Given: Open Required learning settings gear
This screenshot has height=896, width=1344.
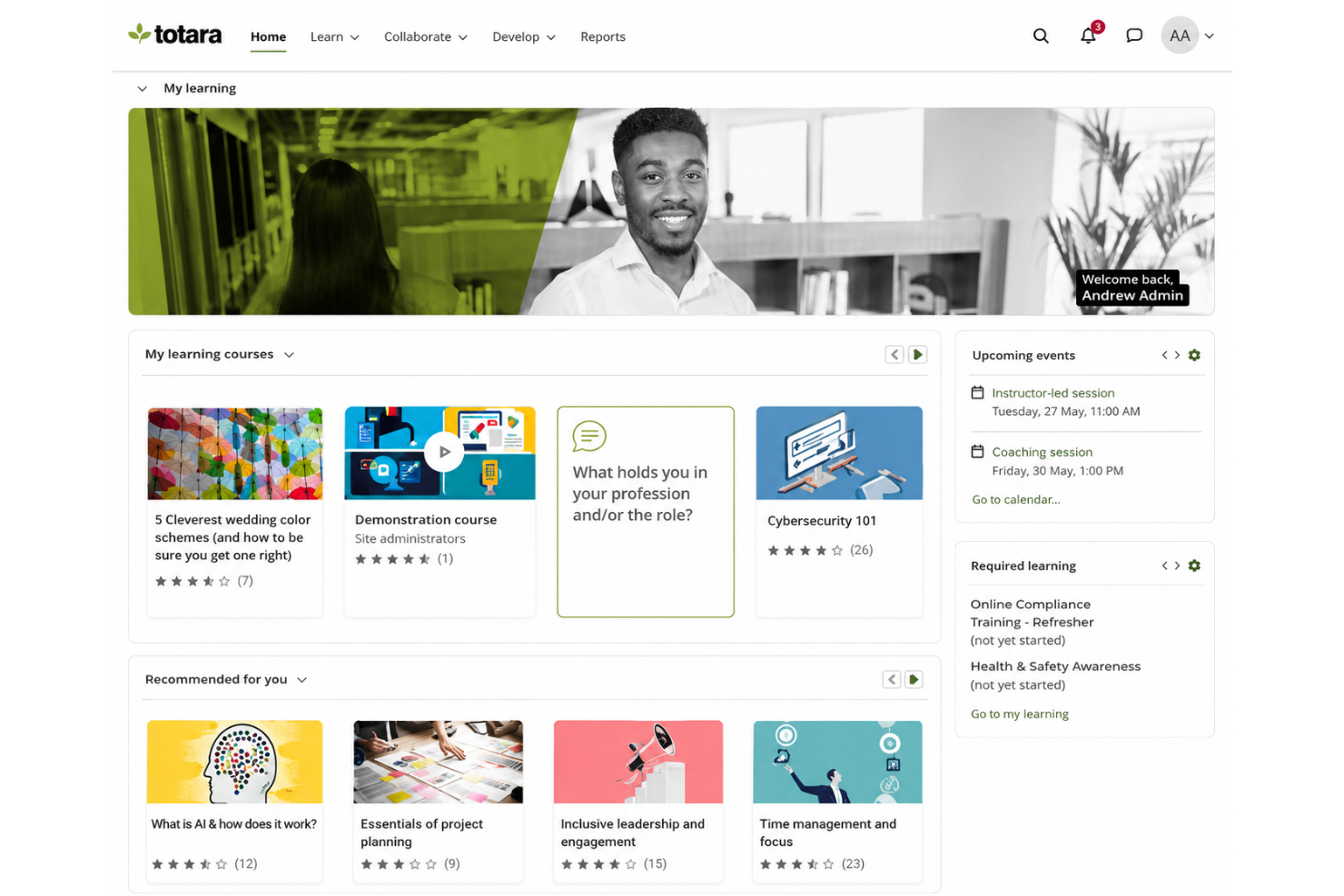Looking at the screenshot, I should (x=1194, y=566).
